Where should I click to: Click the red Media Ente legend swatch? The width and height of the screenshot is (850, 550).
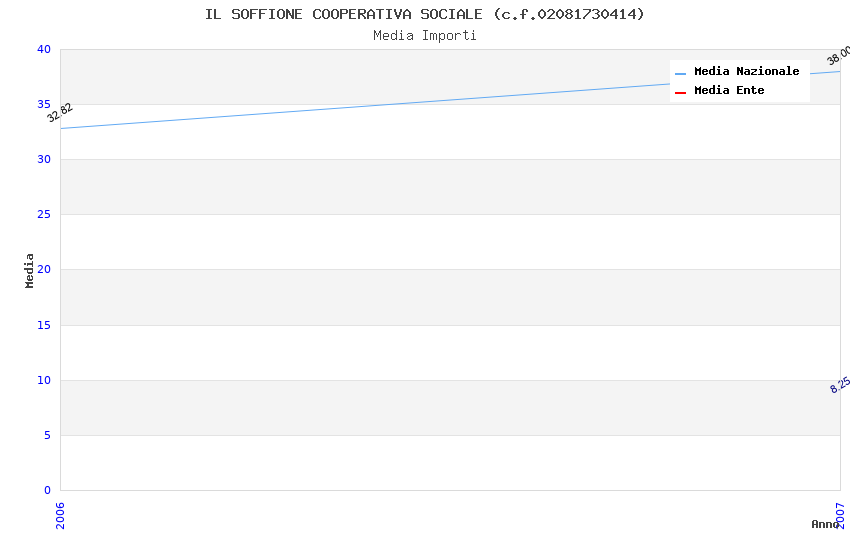coord(680,92)
